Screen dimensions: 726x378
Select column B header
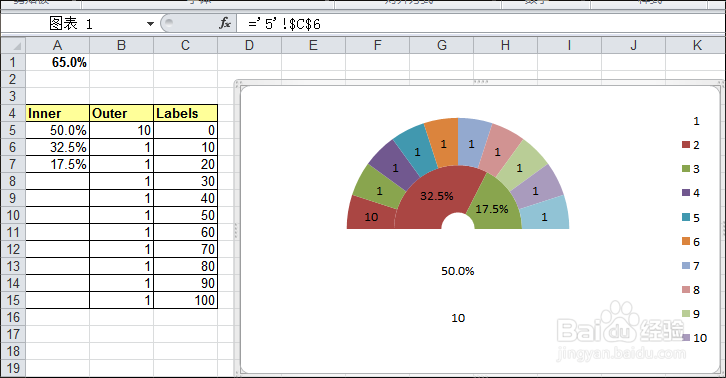(x=121, y=45)
